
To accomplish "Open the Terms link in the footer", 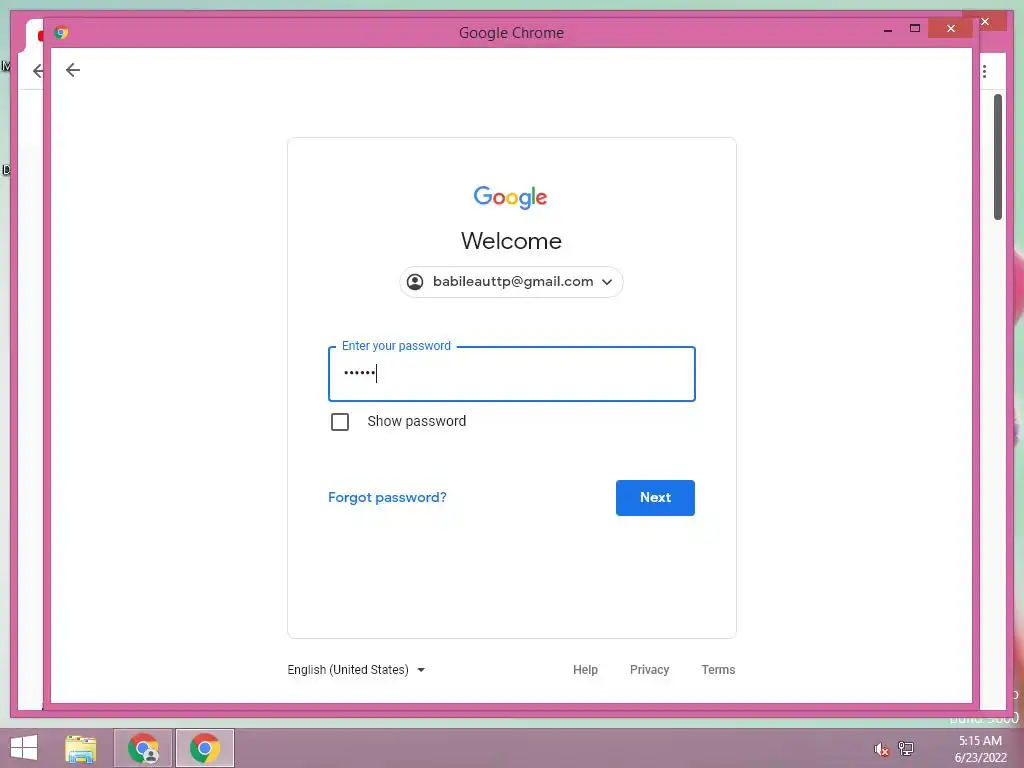I will (x=718, y=670).
